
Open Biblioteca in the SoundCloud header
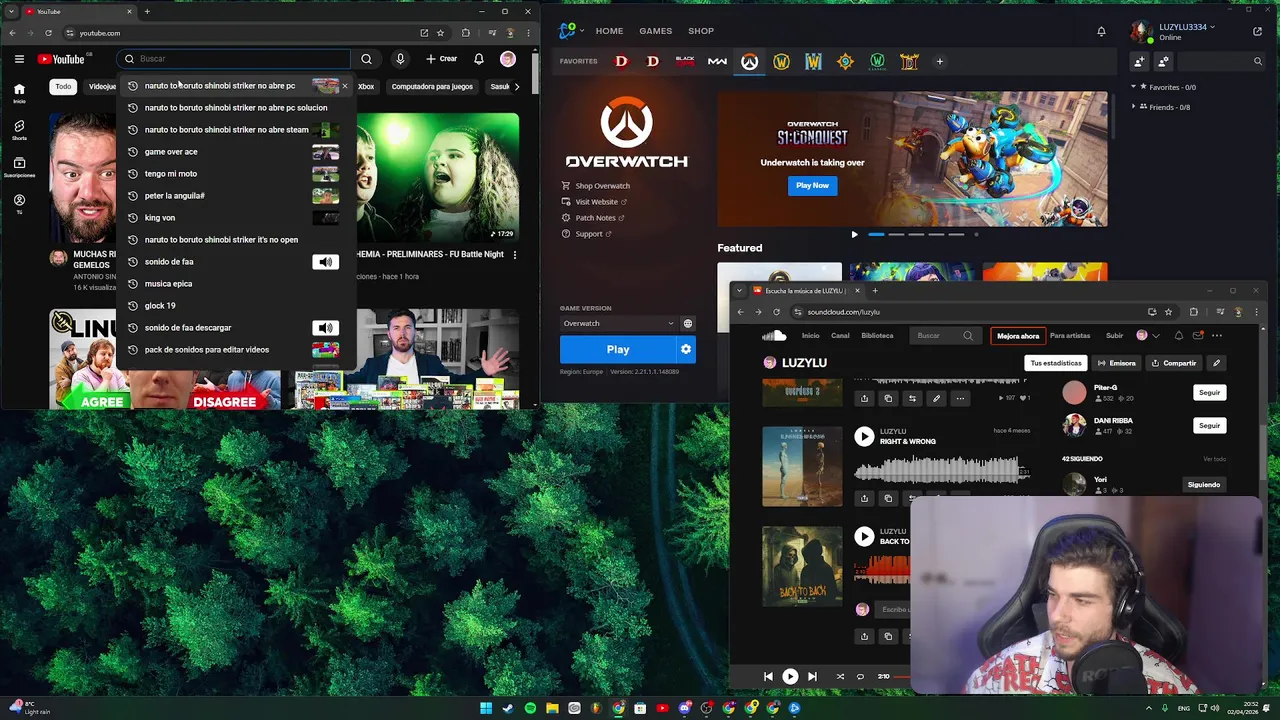(x=877, y=336)
